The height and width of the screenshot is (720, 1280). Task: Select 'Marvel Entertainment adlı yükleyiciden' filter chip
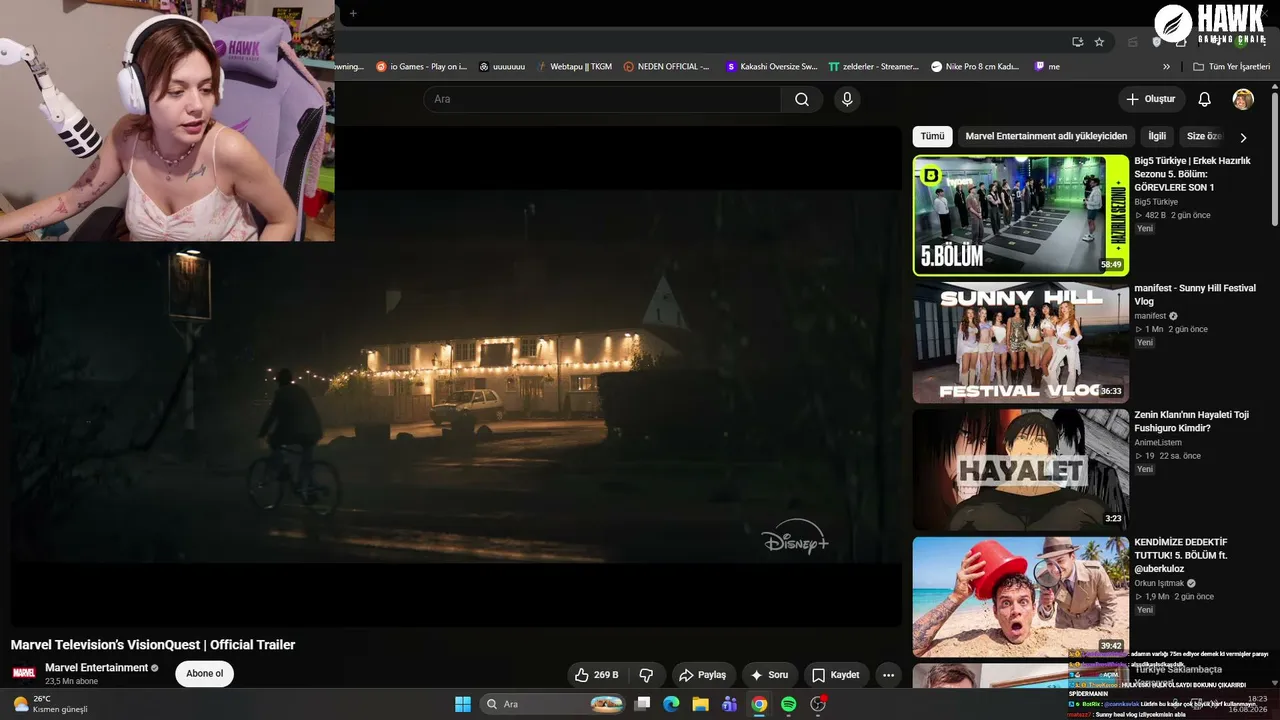pos(1046,136)
